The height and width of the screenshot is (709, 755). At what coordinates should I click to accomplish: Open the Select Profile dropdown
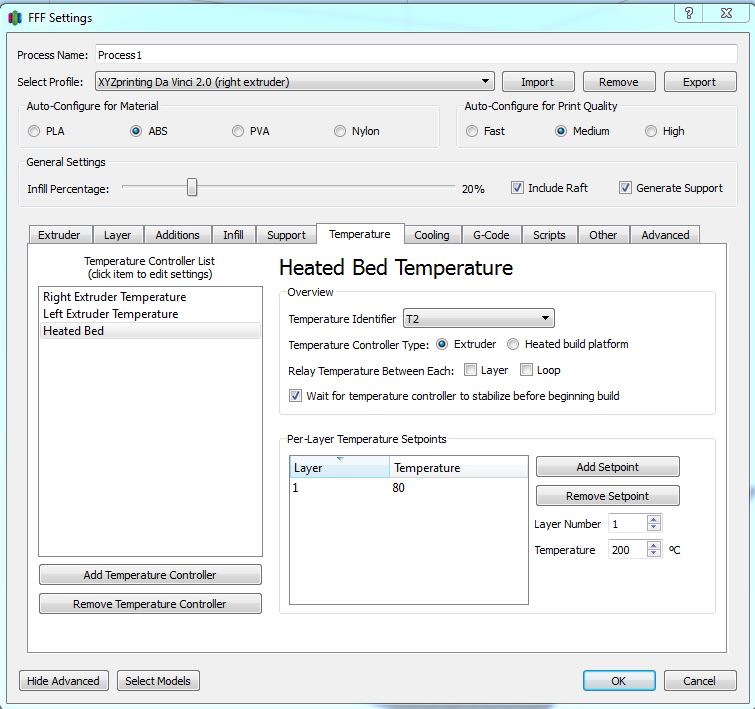pos(294,82)
